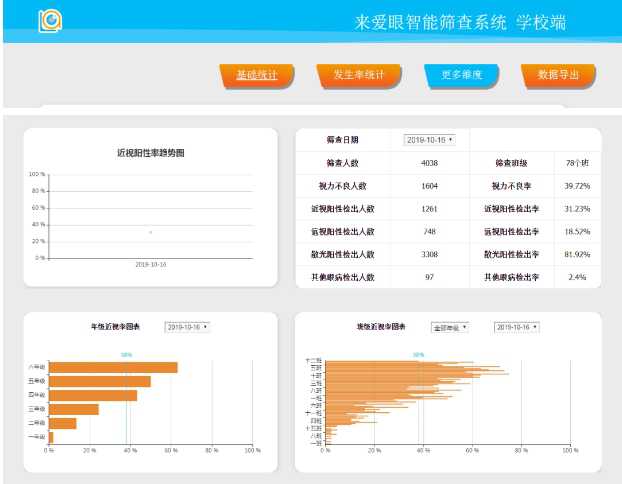Open the 全部年级 grade filter dropdown
Screen dimensions: 622x484
pyautogui.click(x=449, y=327)
